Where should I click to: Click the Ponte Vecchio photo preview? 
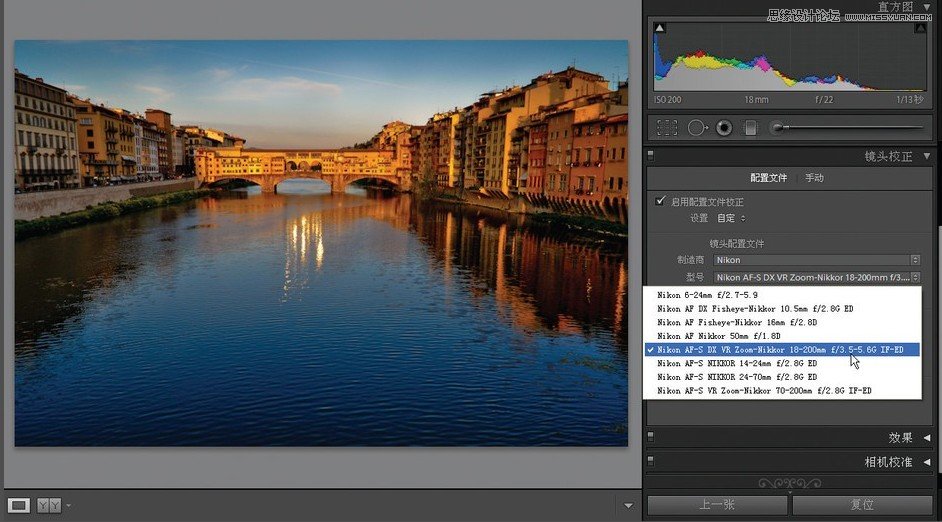point(321,243)
